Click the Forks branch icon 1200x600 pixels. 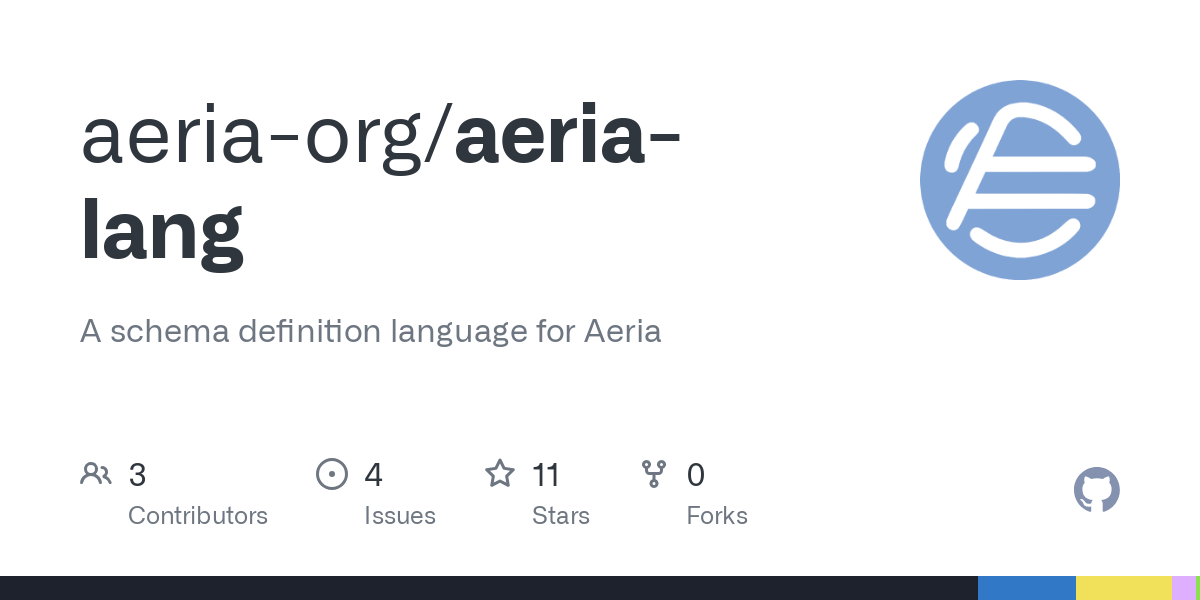654,474
